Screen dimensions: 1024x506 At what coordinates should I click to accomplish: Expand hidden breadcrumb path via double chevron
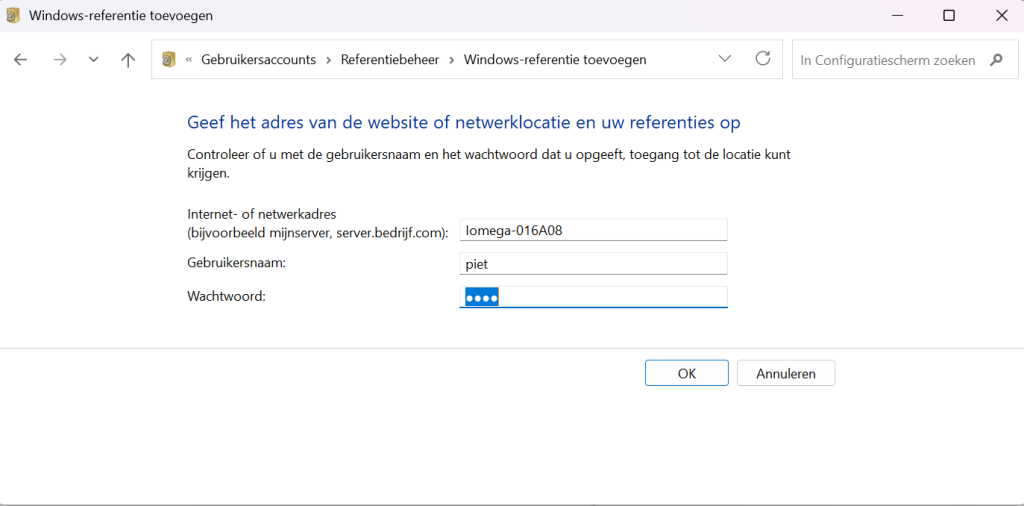(x=189, y=60)
